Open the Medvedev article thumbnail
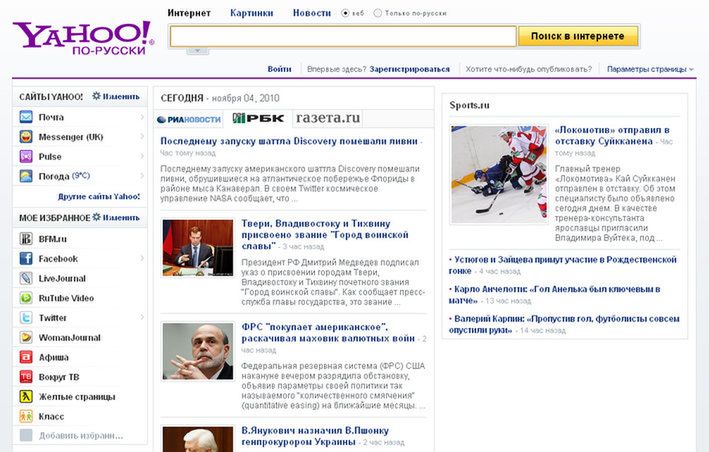 tap(198, 248)
